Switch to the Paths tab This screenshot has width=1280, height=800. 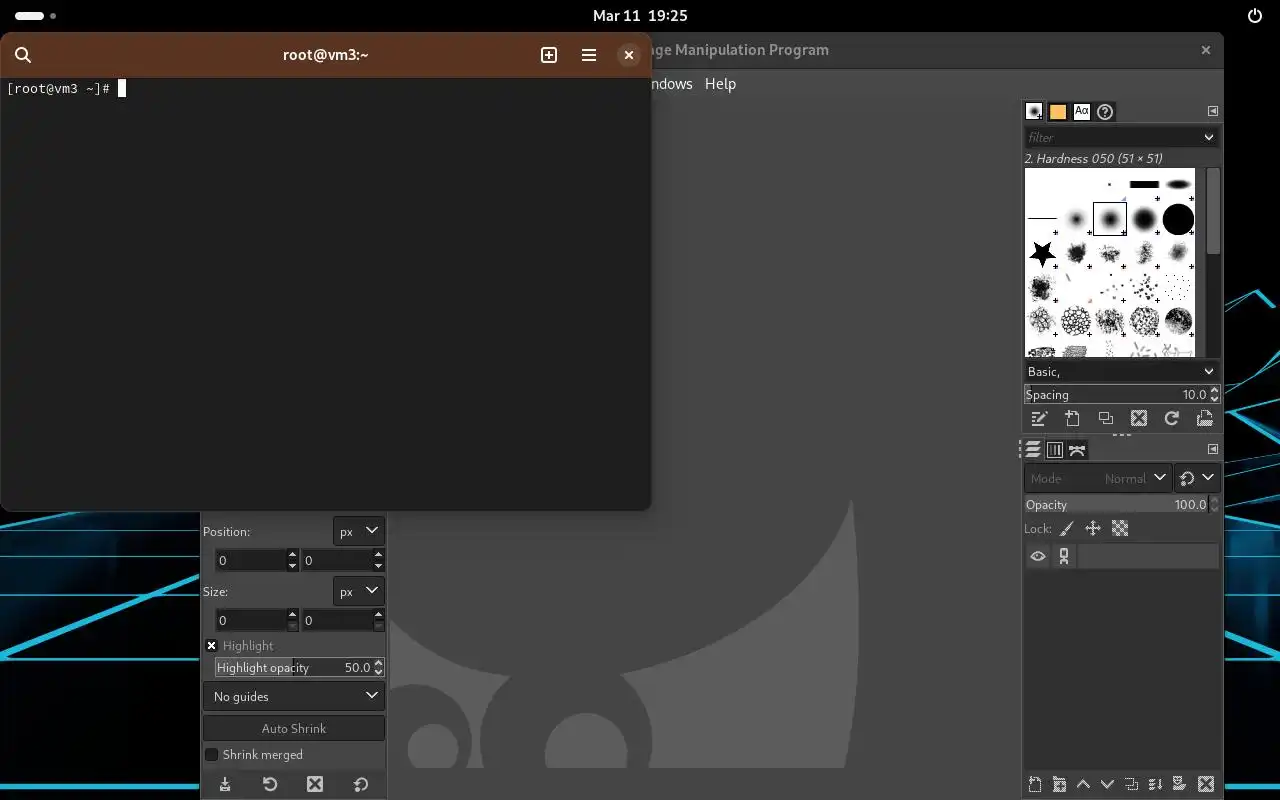pos(1077,450)
